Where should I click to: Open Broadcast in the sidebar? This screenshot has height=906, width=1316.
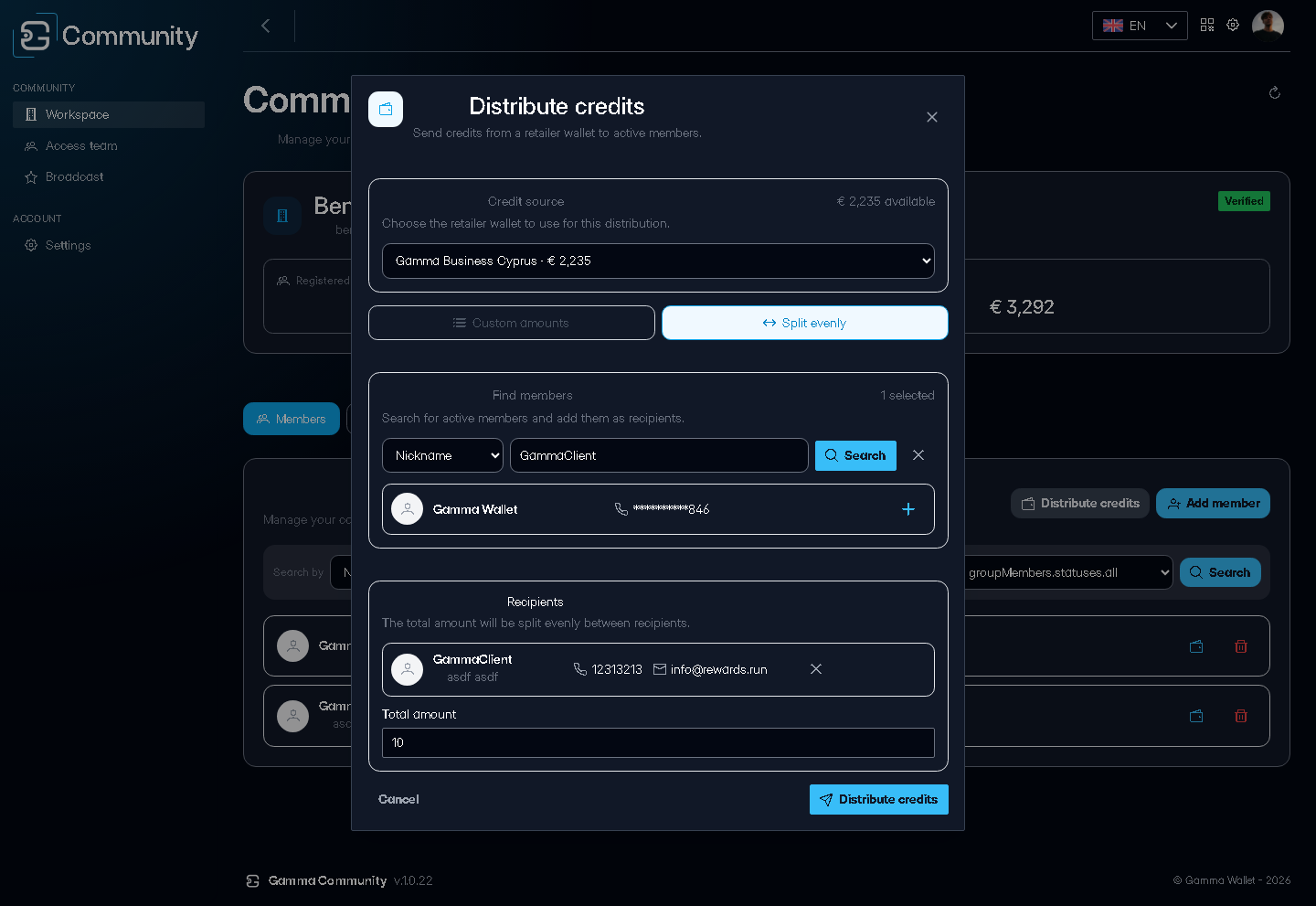point(109,176)
